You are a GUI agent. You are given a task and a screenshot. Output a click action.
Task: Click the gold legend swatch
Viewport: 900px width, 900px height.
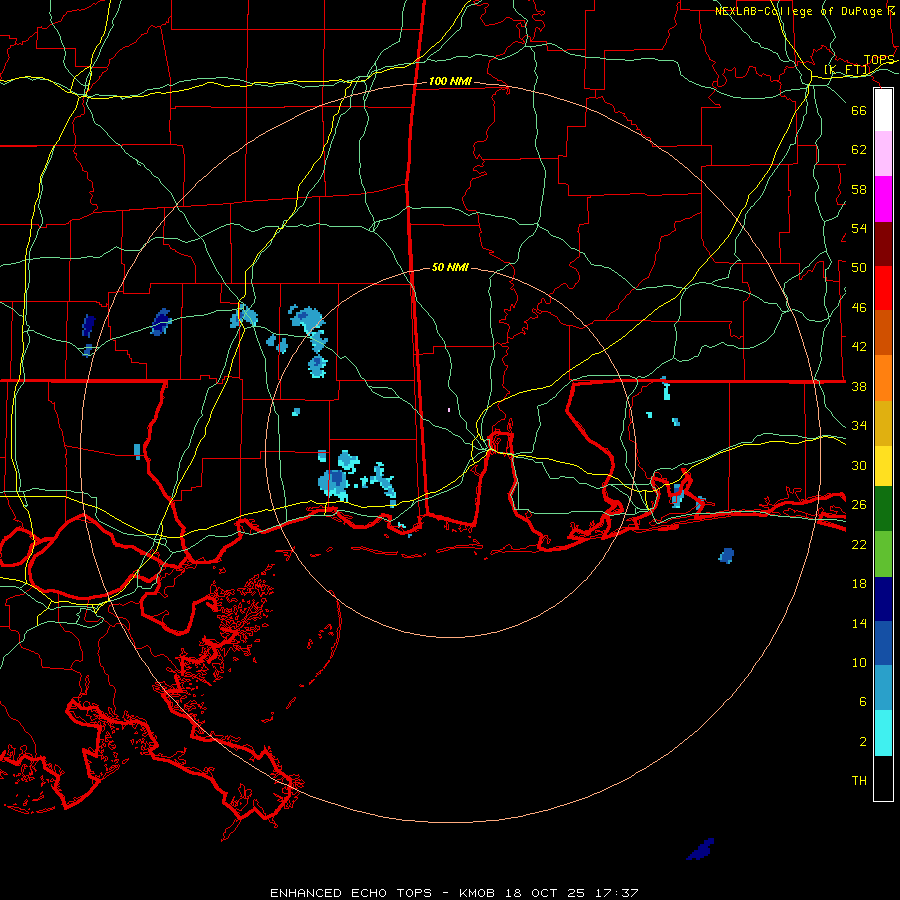tap(883, 423)
